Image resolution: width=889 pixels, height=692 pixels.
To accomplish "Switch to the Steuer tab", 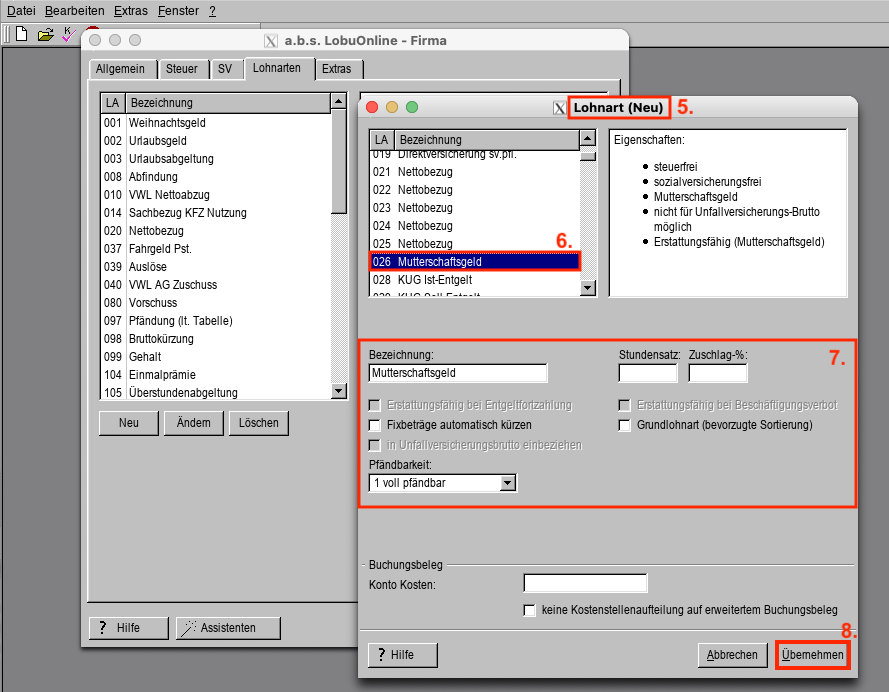I will pos(181,69).
